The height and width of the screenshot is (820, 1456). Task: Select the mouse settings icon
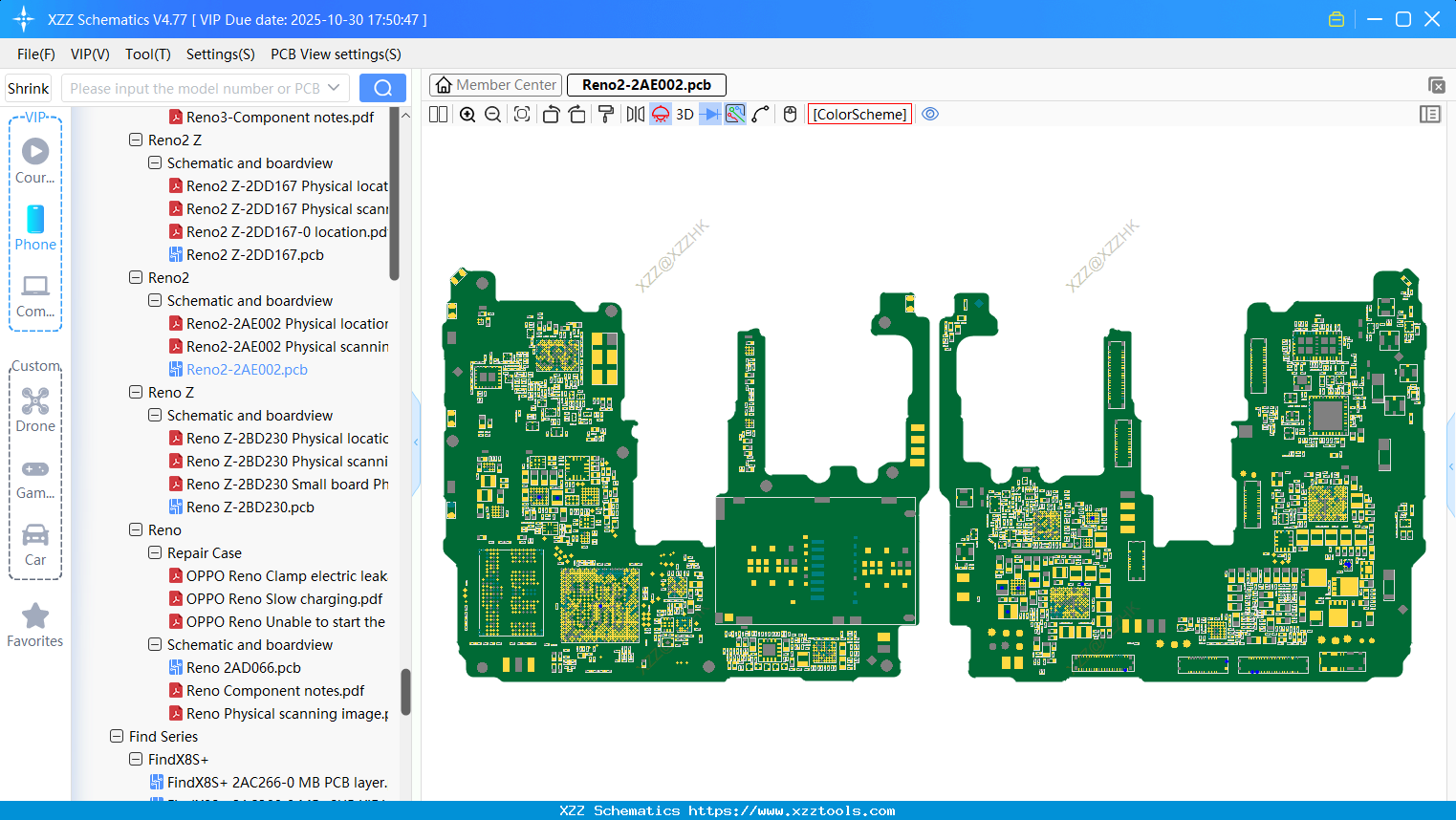(x=790, y=115)
